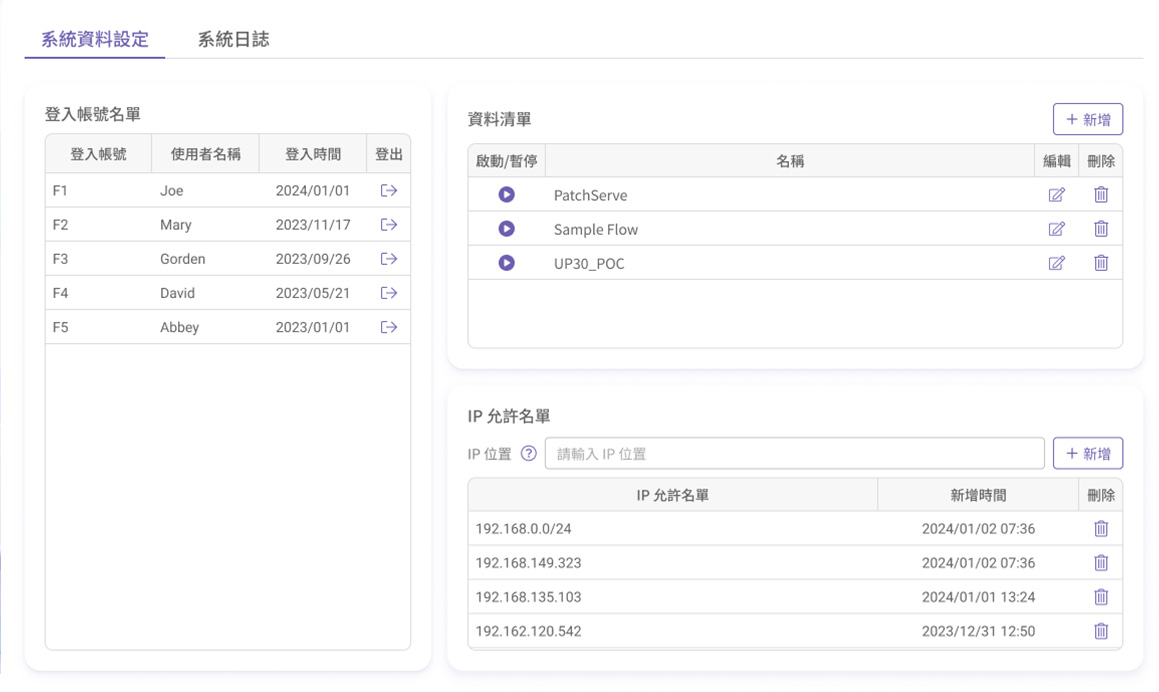Click logout icon for Abbey
The width and height of the screenshot is (1159, 692).
[x=389, y=327]
